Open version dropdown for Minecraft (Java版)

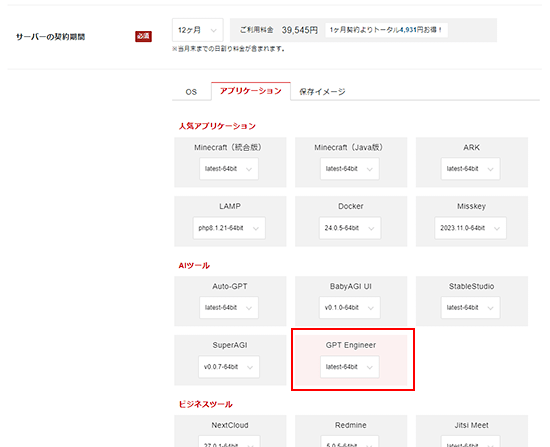[x=349, y=169]
